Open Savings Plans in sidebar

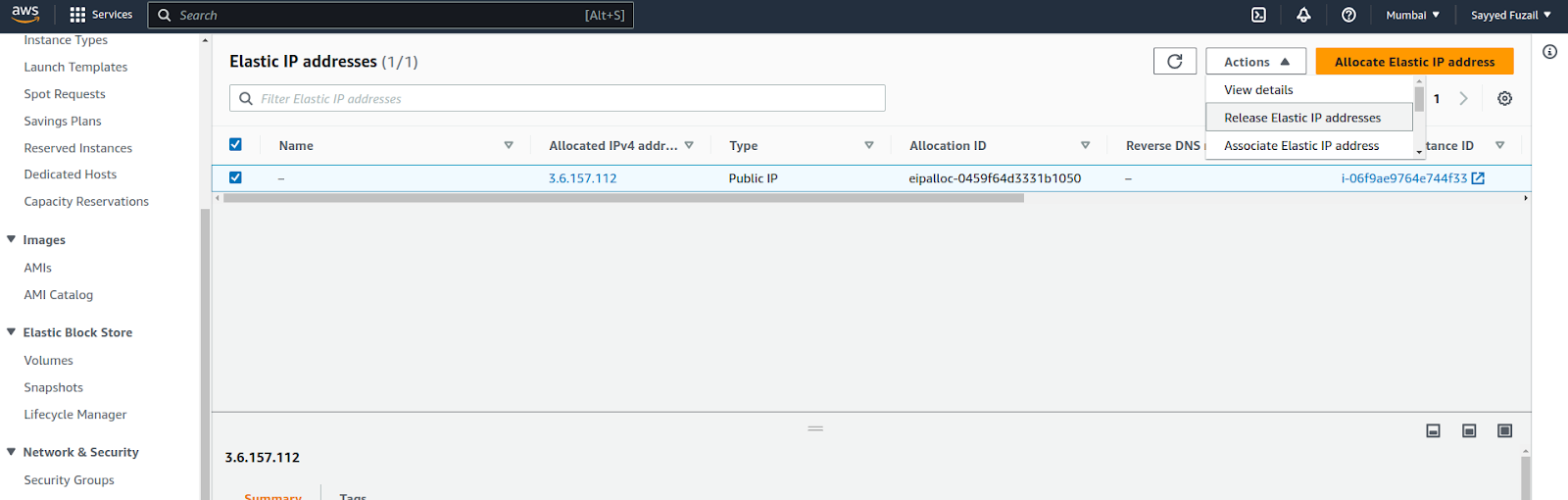tap(63, 121)
